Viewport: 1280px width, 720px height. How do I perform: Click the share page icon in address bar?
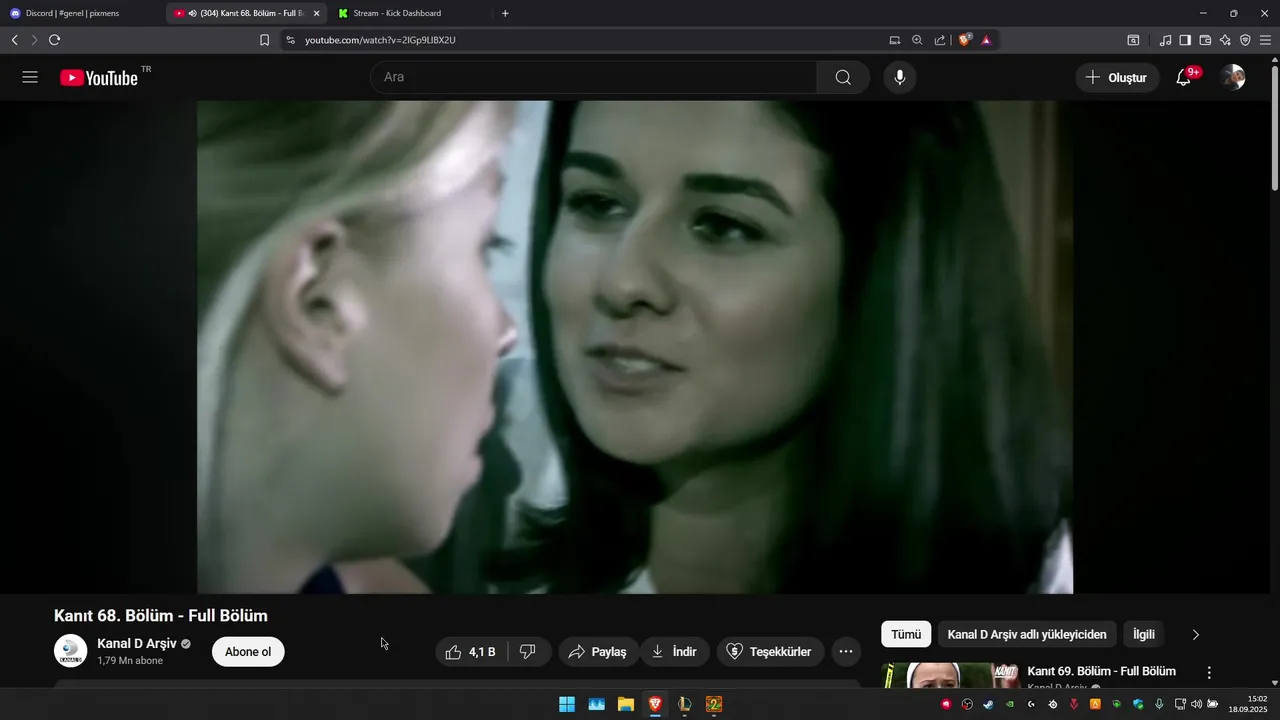pos(940,40)
